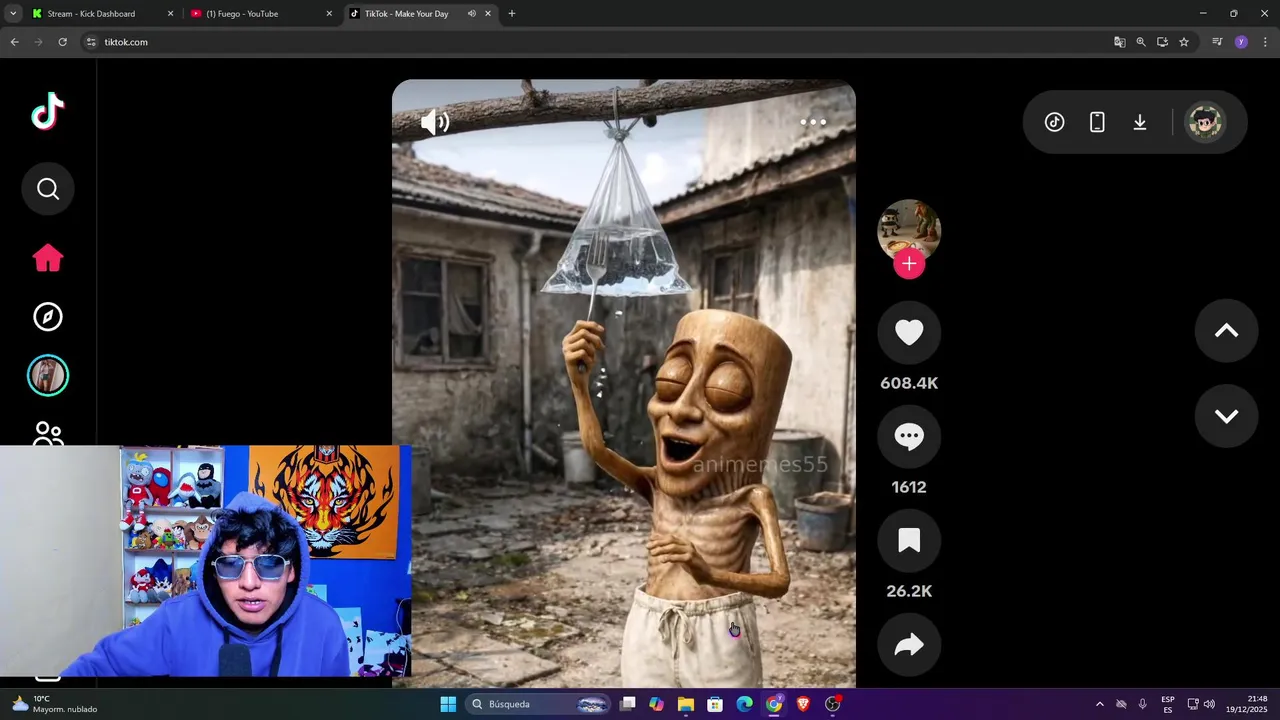1280x720 pixels.
Task: Go to the TikTok Home feed
Action: pyautogui.click(x=48, y=258)
